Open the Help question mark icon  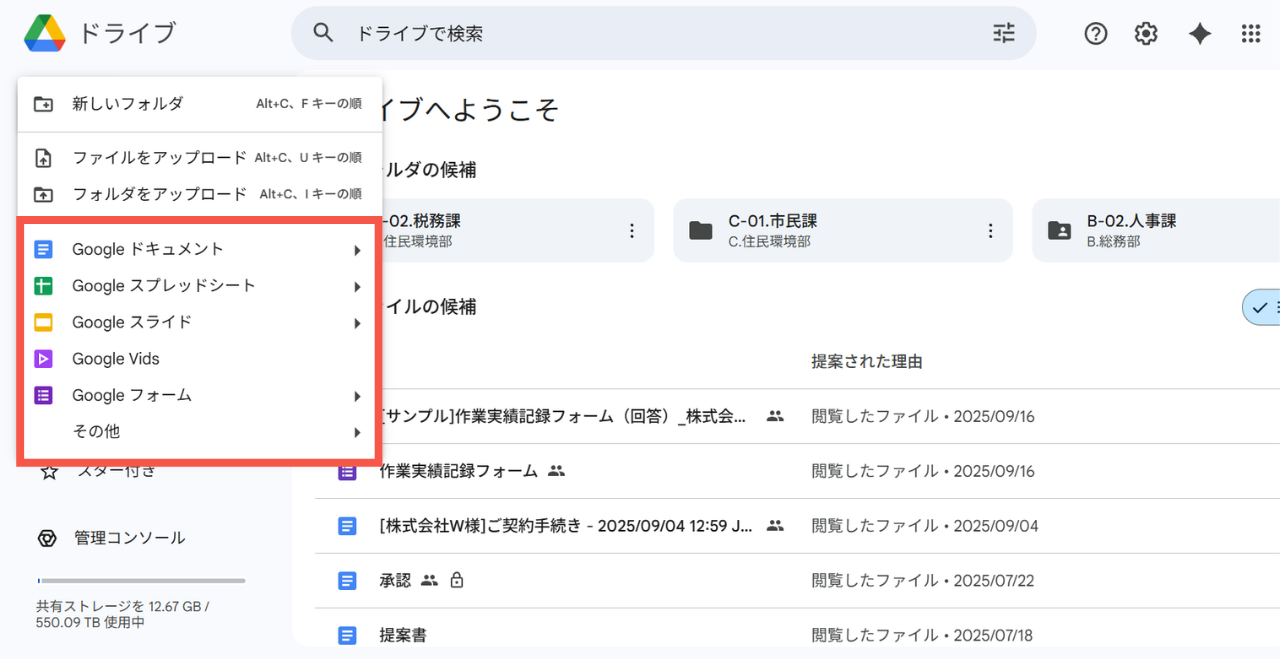coord(1096,33)
